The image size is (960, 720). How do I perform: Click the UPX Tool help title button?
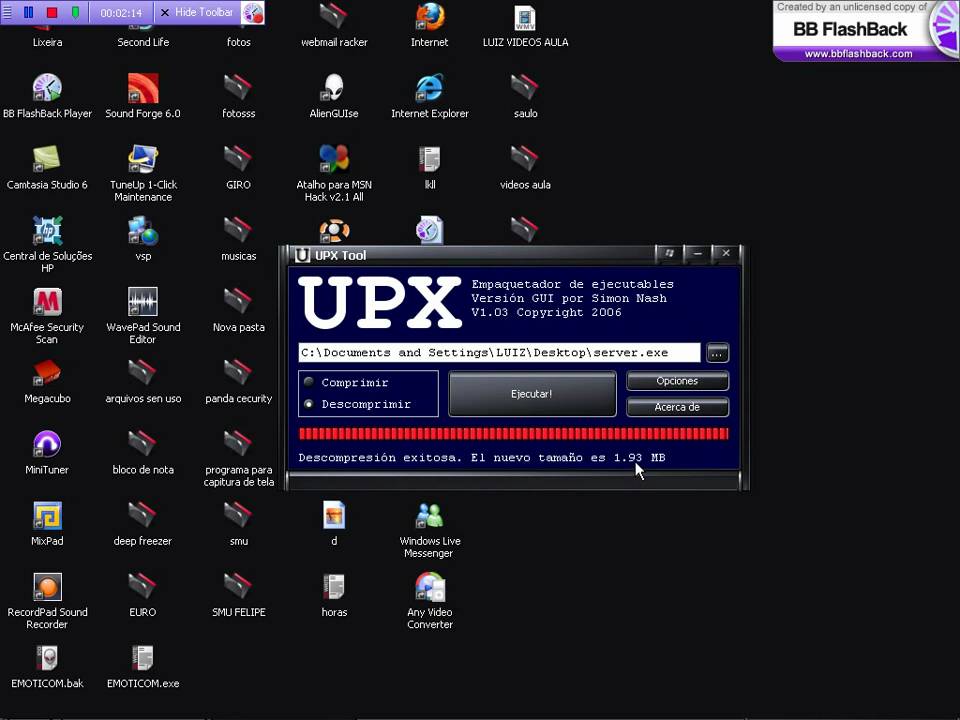(x=669, y=253)
